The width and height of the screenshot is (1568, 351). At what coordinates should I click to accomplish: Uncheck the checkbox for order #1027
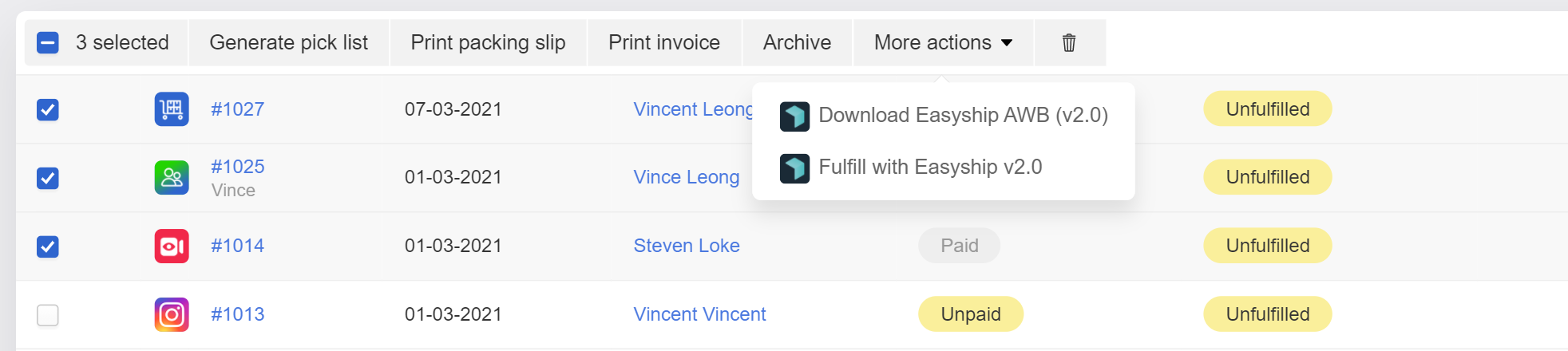pos(48,109)
